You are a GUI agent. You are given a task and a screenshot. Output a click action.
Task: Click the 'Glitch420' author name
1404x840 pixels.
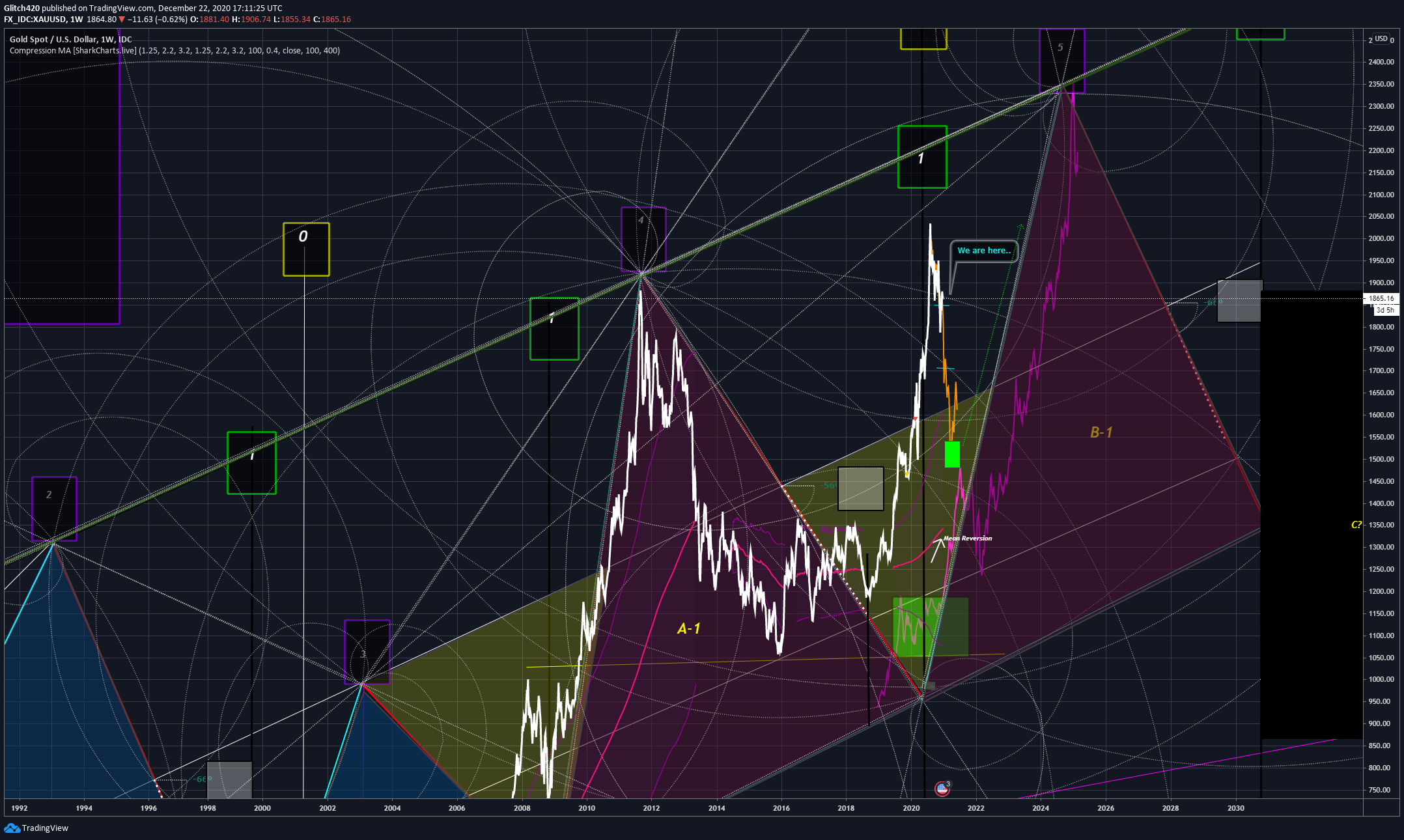(21, 8)
